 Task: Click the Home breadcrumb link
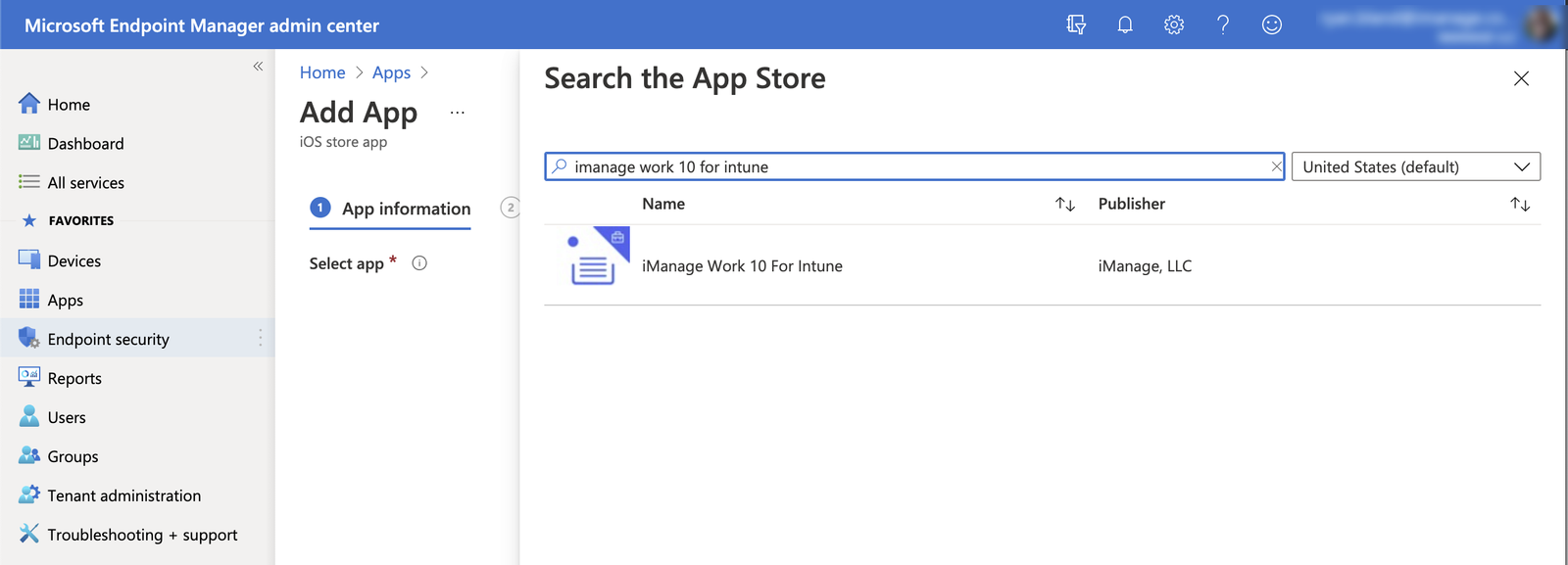coord(322,72)
